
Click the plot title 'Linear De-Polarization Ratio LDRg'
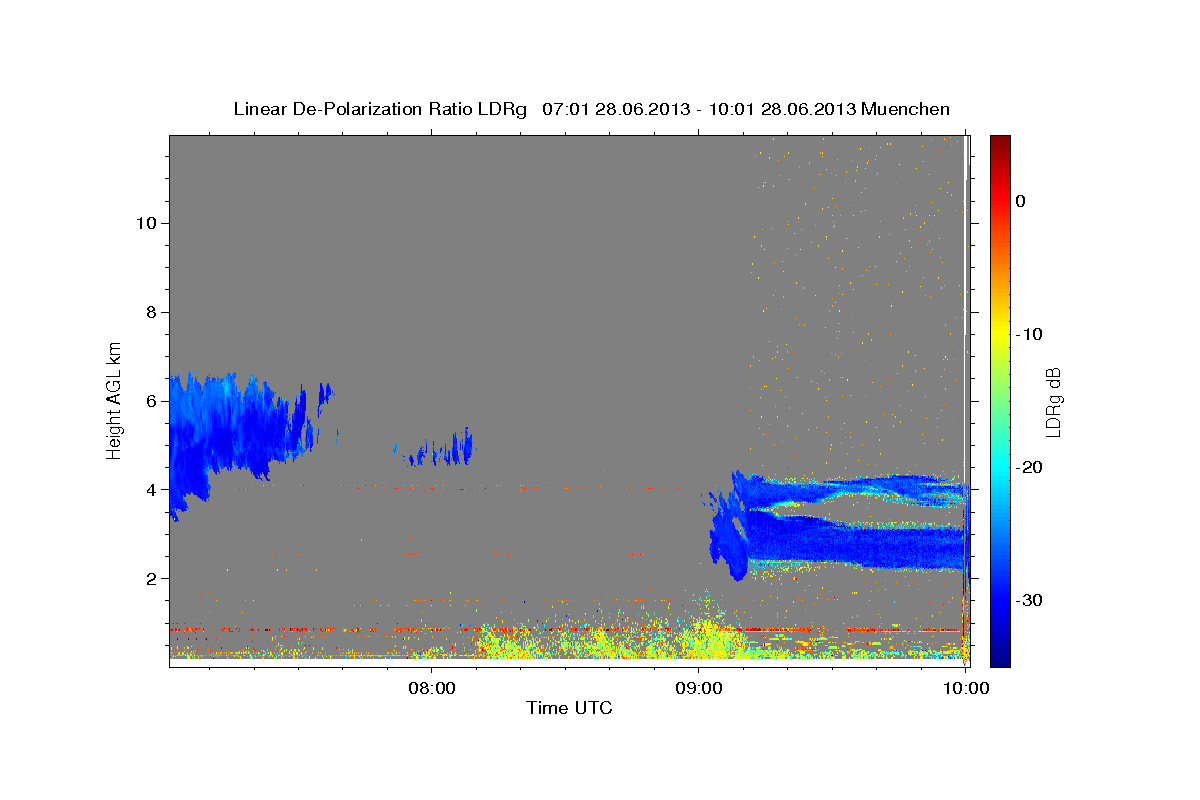click(x=379, y=109)
